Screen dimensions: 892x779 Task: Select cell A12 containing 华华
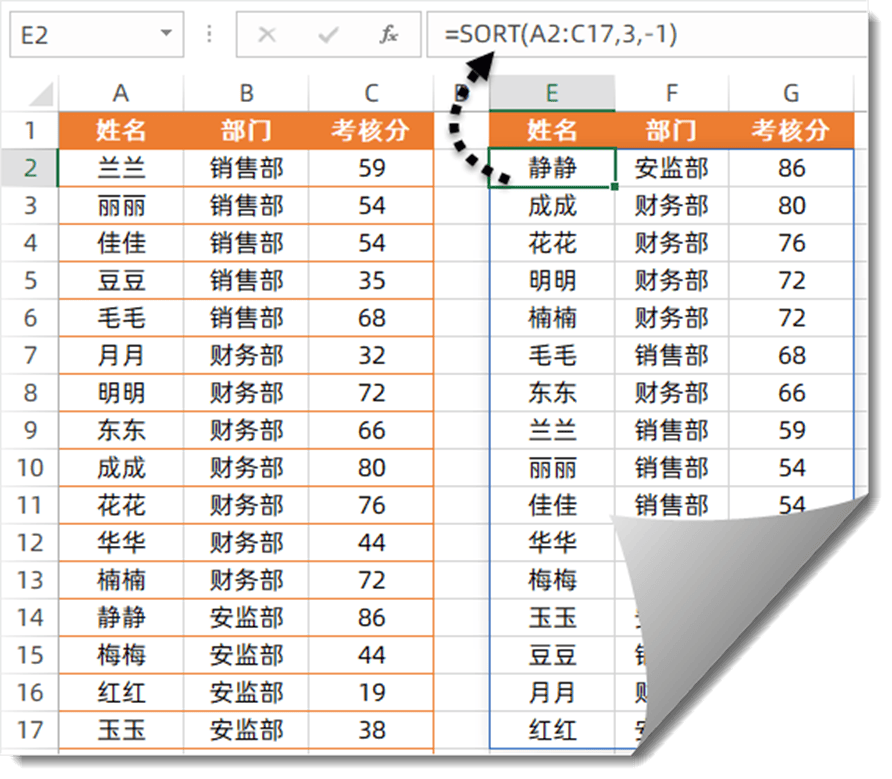tap(121, 542)
